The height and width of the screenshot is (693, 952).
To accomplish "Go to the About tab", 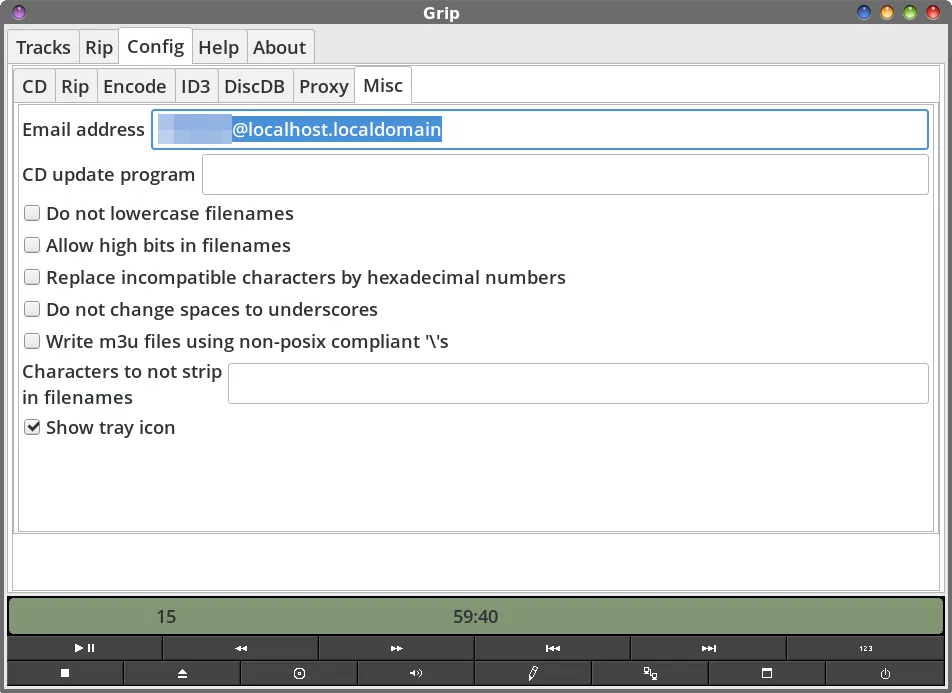I will 279,47.
